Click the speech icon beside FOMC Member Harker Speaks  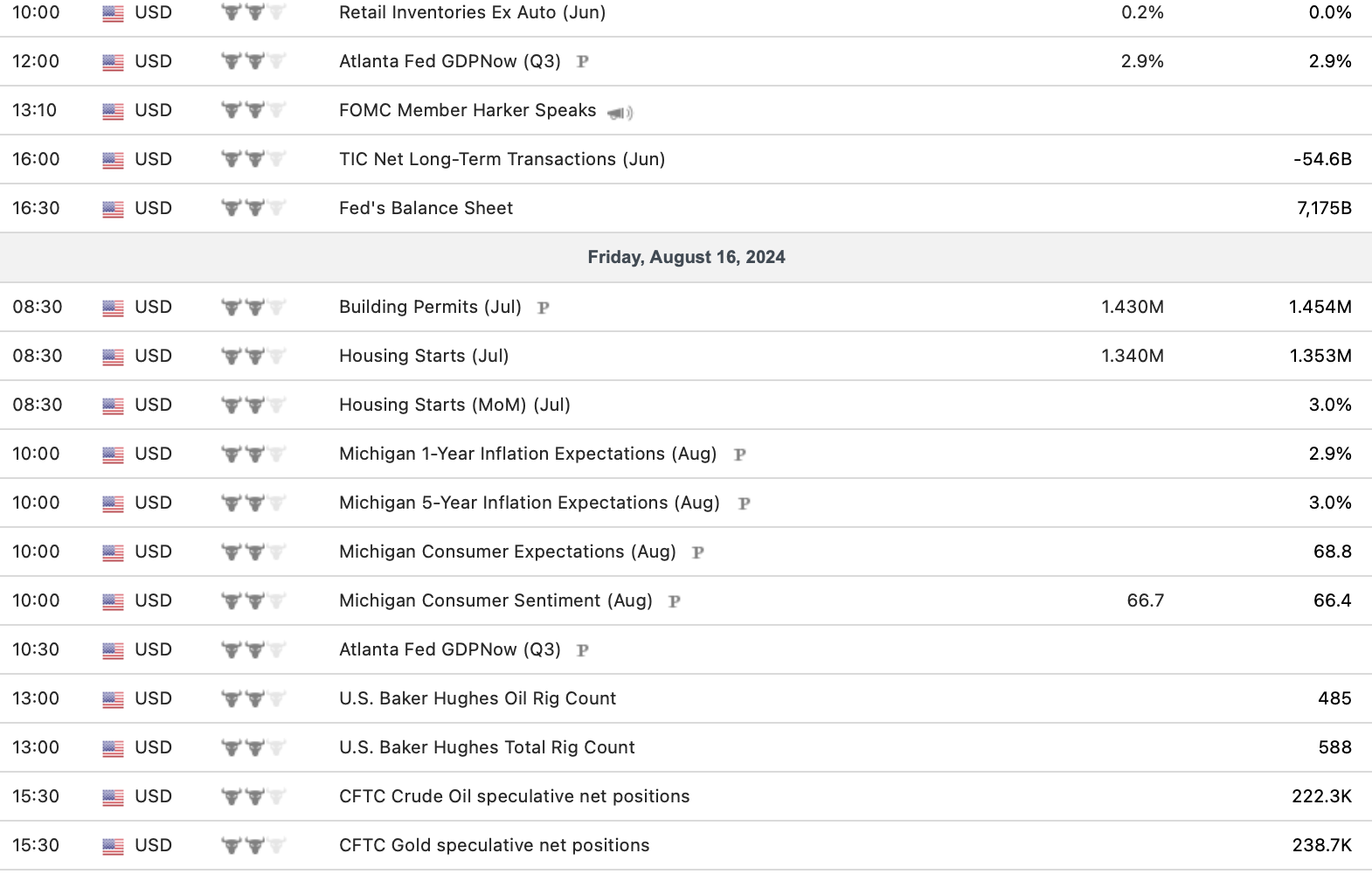[620, 113]
